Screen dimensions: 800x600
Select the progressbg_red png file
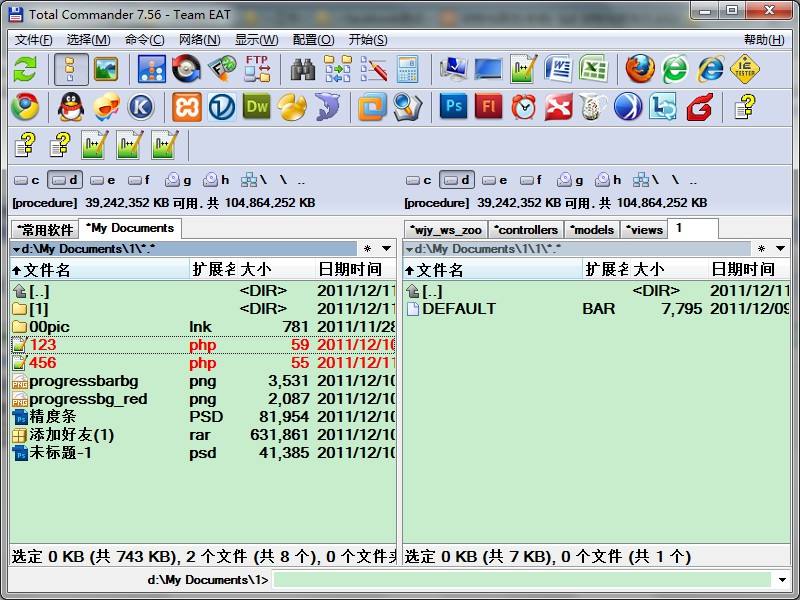click(x=203, y=399)
